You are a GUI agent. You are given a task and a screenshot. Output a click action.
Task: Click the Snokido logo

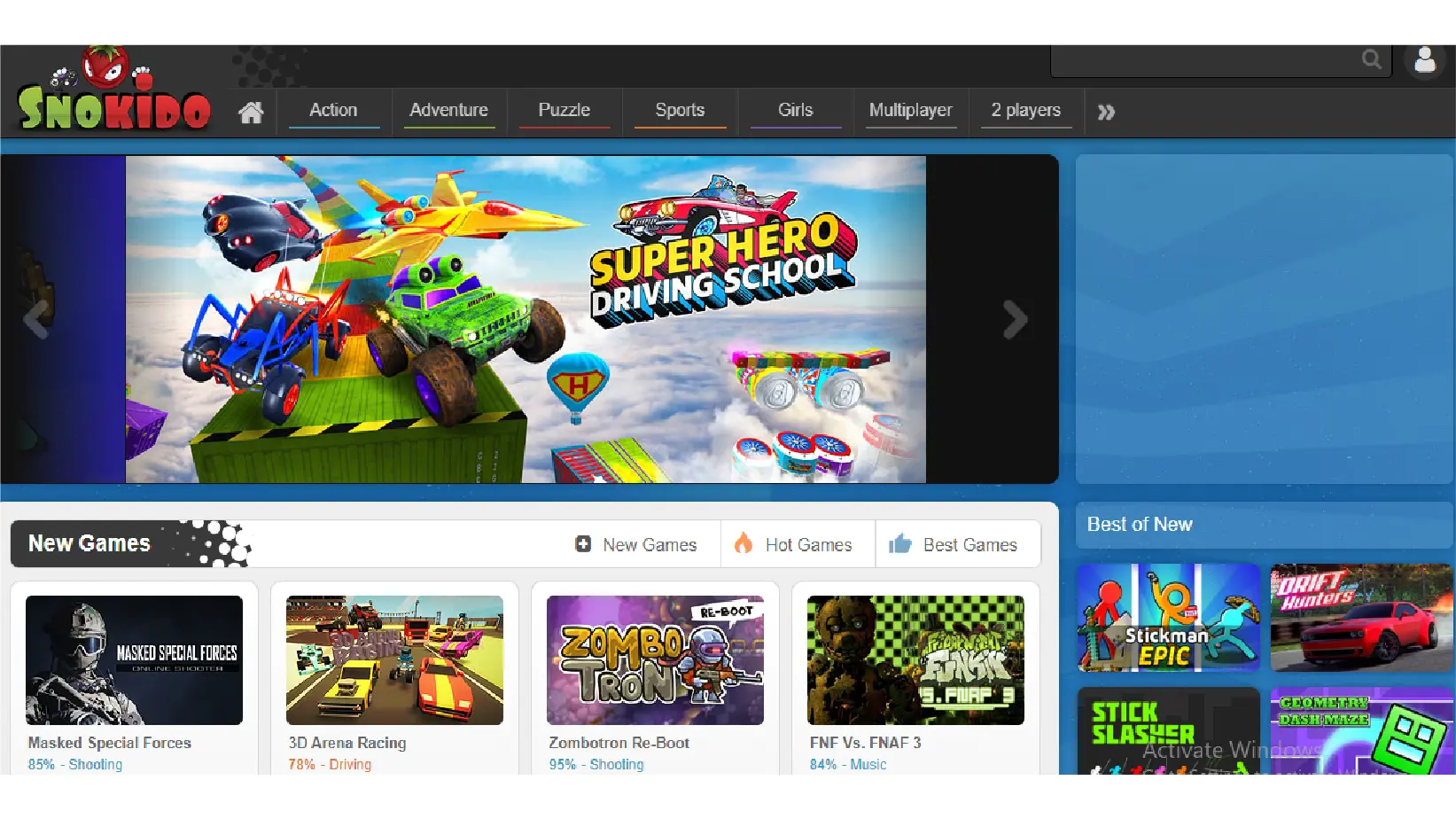pyautogui.click(x=113, y=90)
